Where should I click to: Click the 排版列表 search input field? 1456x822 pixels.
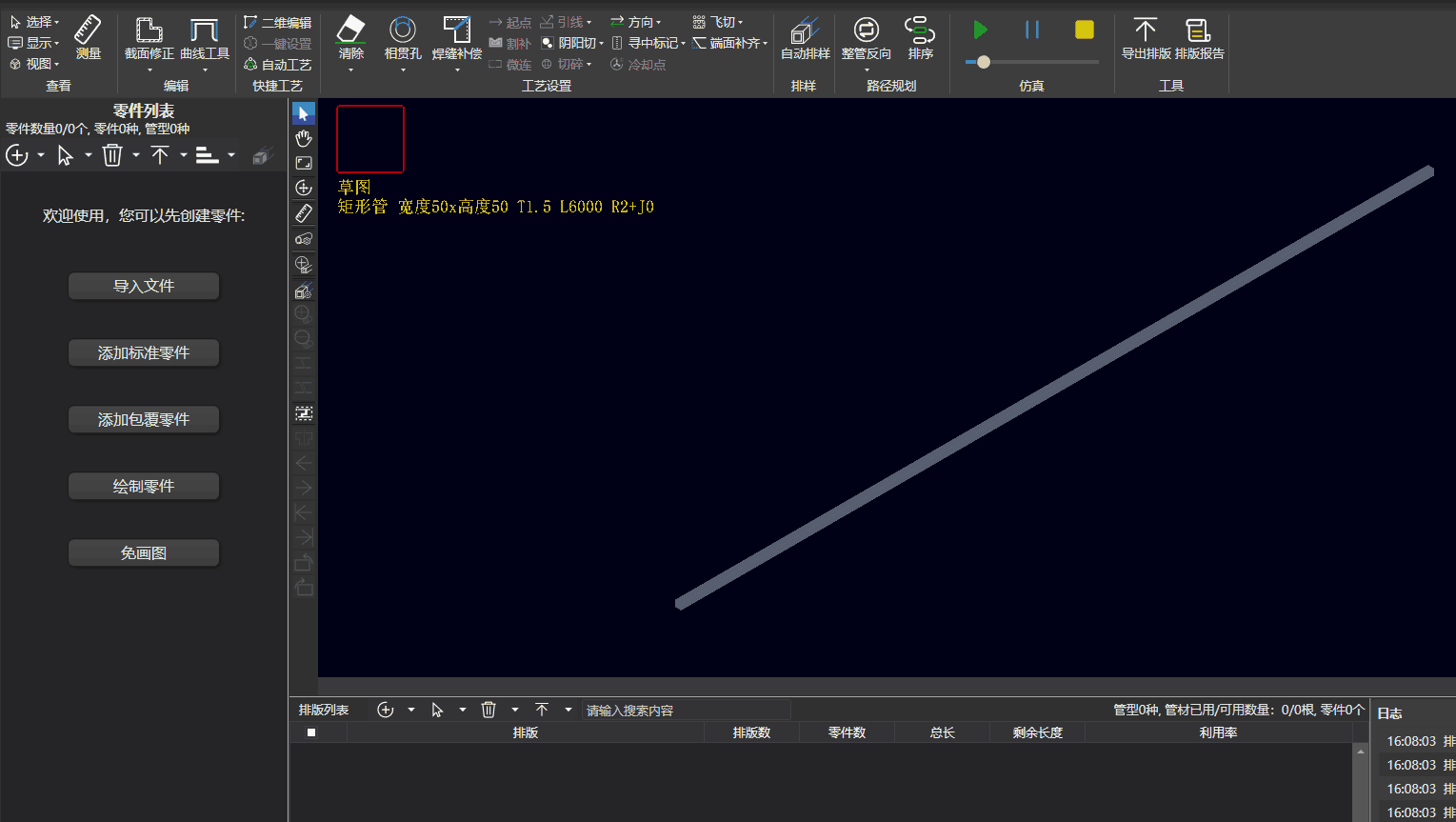pyautogui.click(x=686, y=710)
